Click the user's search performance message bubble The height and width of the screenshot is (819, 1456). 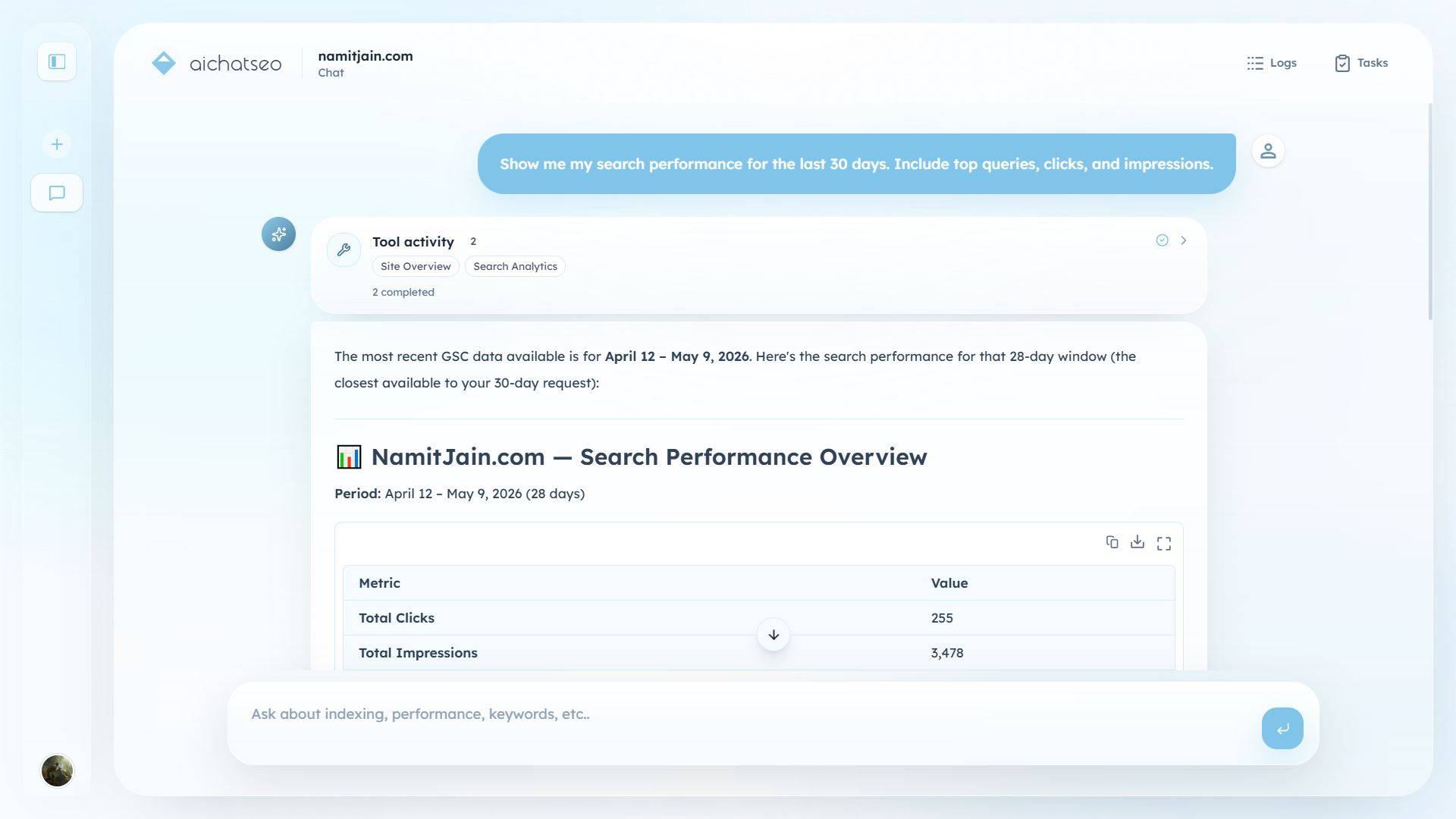[857, 164]
